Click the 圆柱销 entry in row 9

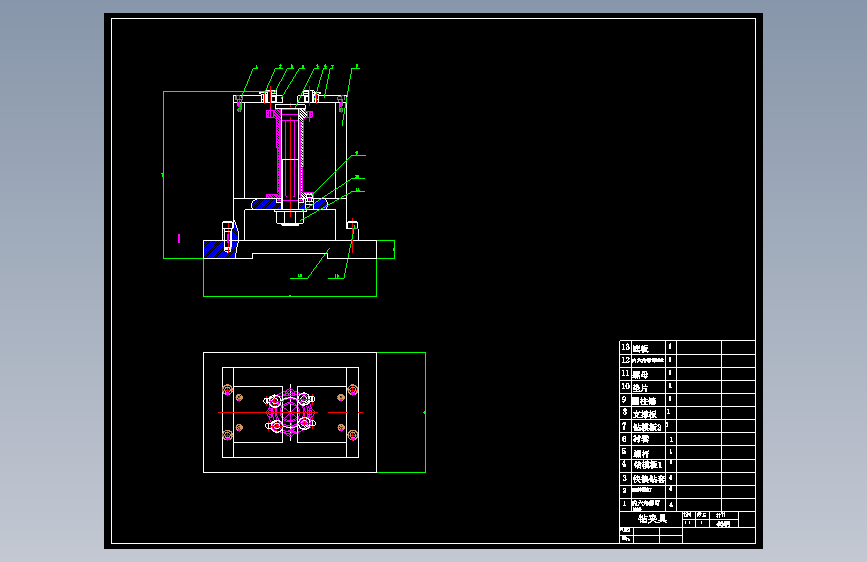coord(644,400)
